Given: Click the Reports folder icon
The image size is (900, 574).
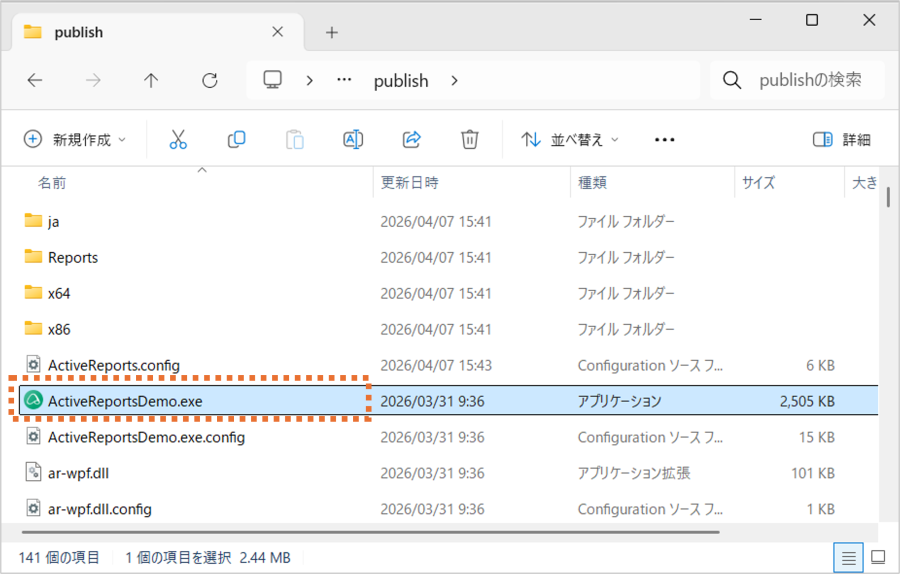Looking at the screenshot, I should pos(33,257).
